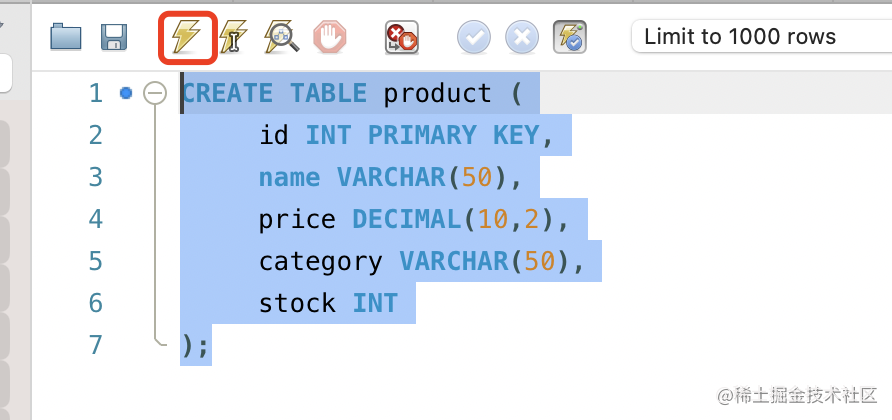Click the closing parenthesis on line 7
This screenshot has height=420, width=892.
(189, 345)
